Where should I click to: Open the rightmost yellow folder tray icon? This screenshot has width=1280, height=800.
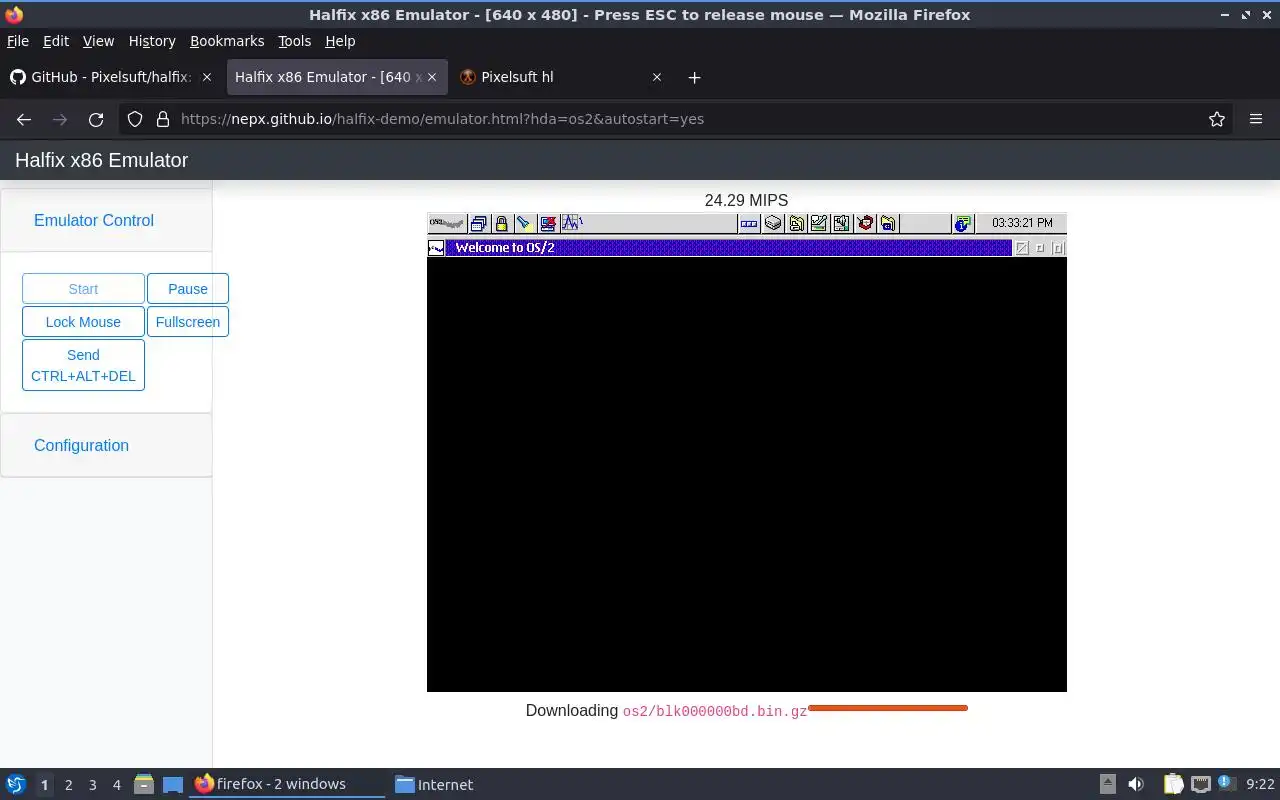(888, 224)
